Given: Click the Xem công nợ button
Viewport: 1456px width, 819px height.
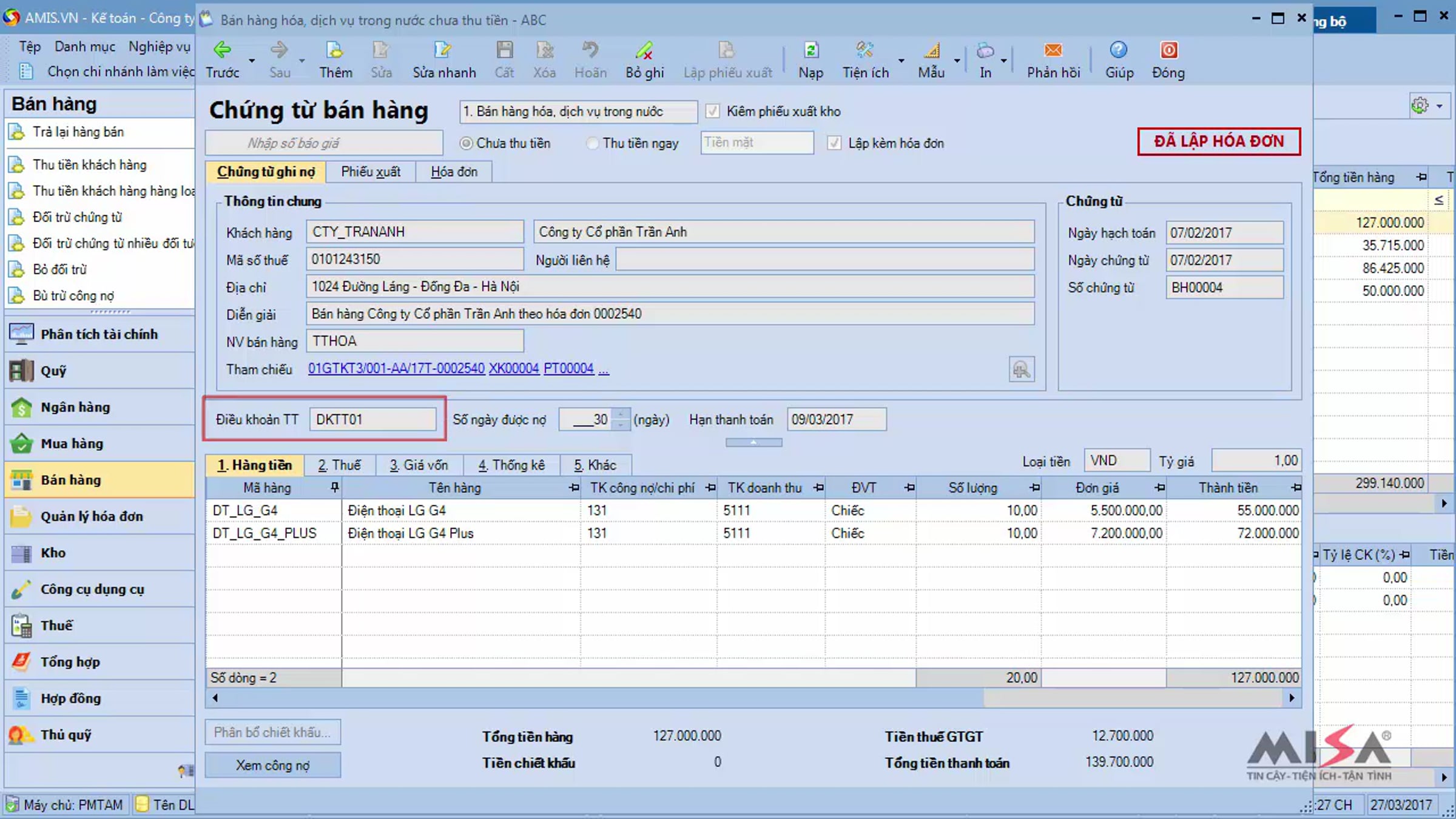Looking at the screenshot, I should click(272, 765).
